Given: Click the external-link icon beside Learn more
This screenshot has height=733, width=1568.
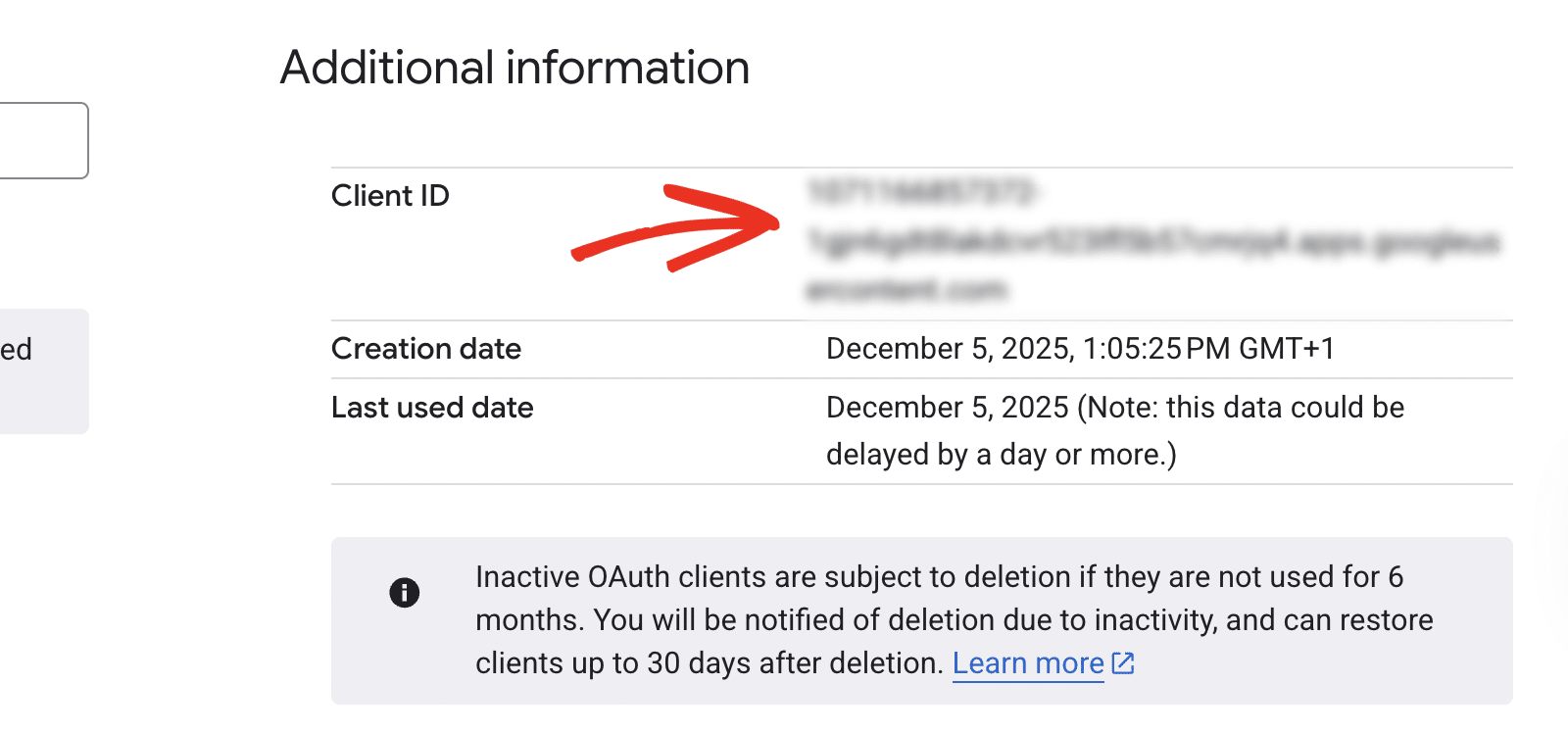Looking at the screenshot, I should [x=1123, y=663].
